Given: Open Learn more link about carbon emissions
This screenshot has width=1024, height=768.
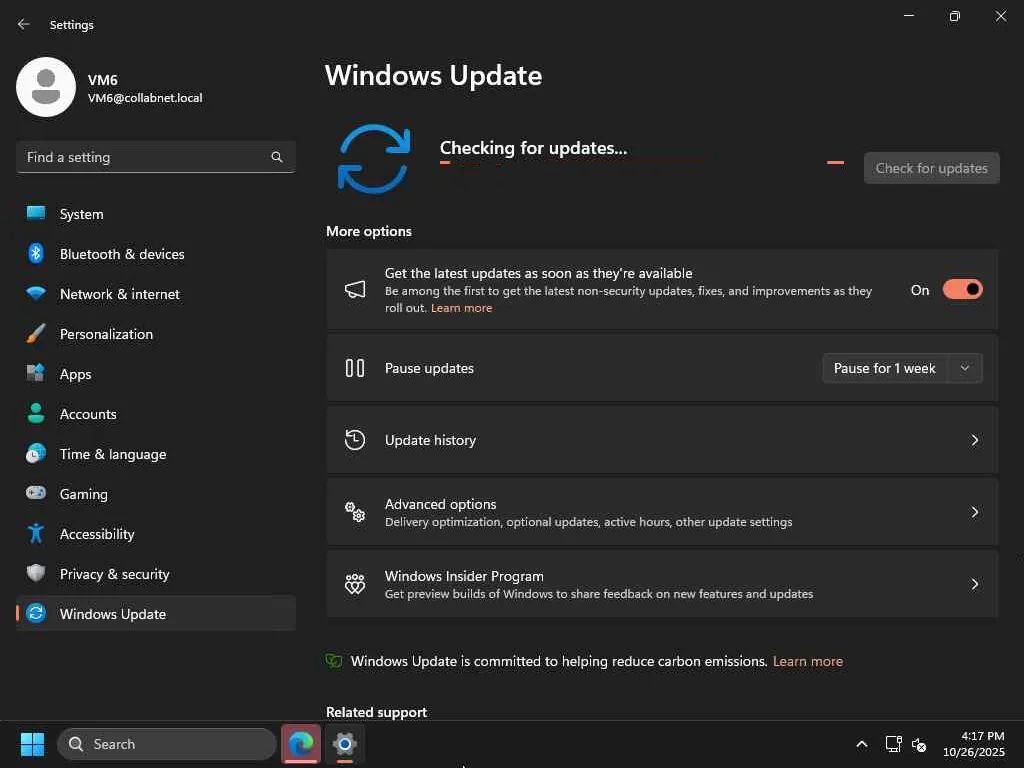Looking at the screenshot, I should pyautogui.click(x=808, y=661).
